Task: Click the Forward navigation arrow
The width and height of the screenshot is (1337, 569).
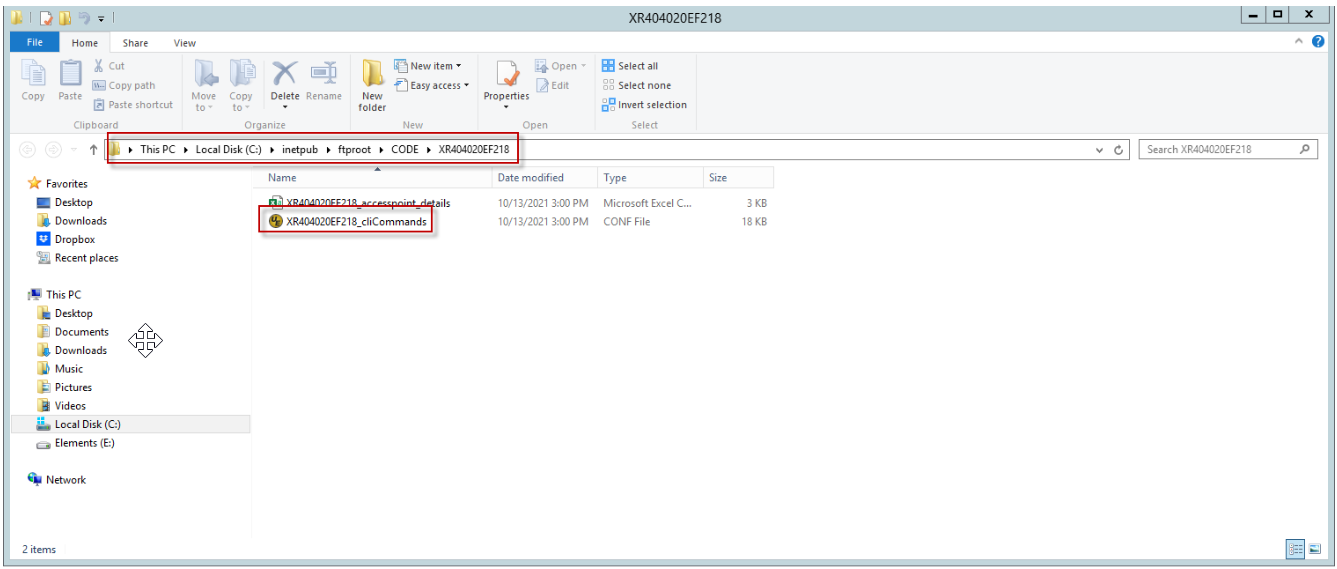Action: point(52,149)
